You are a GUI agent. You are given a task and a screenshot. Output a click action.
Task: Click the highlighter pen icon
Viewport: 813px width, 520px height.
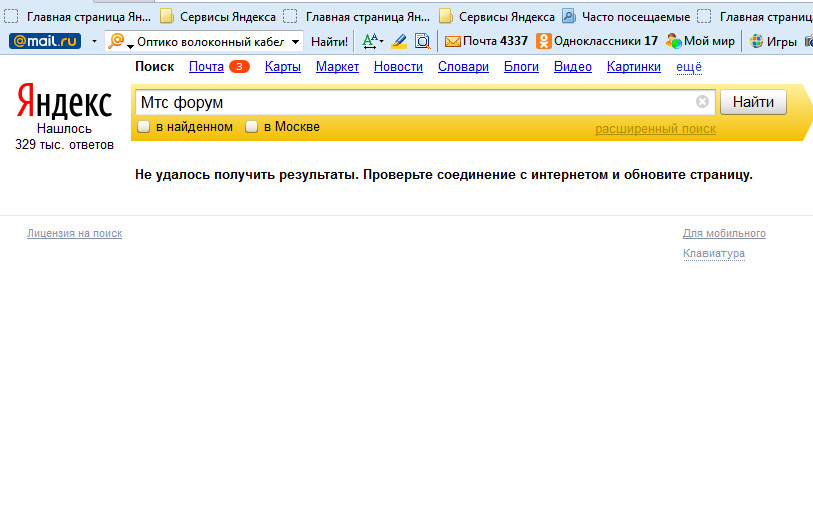coord(399,41)
